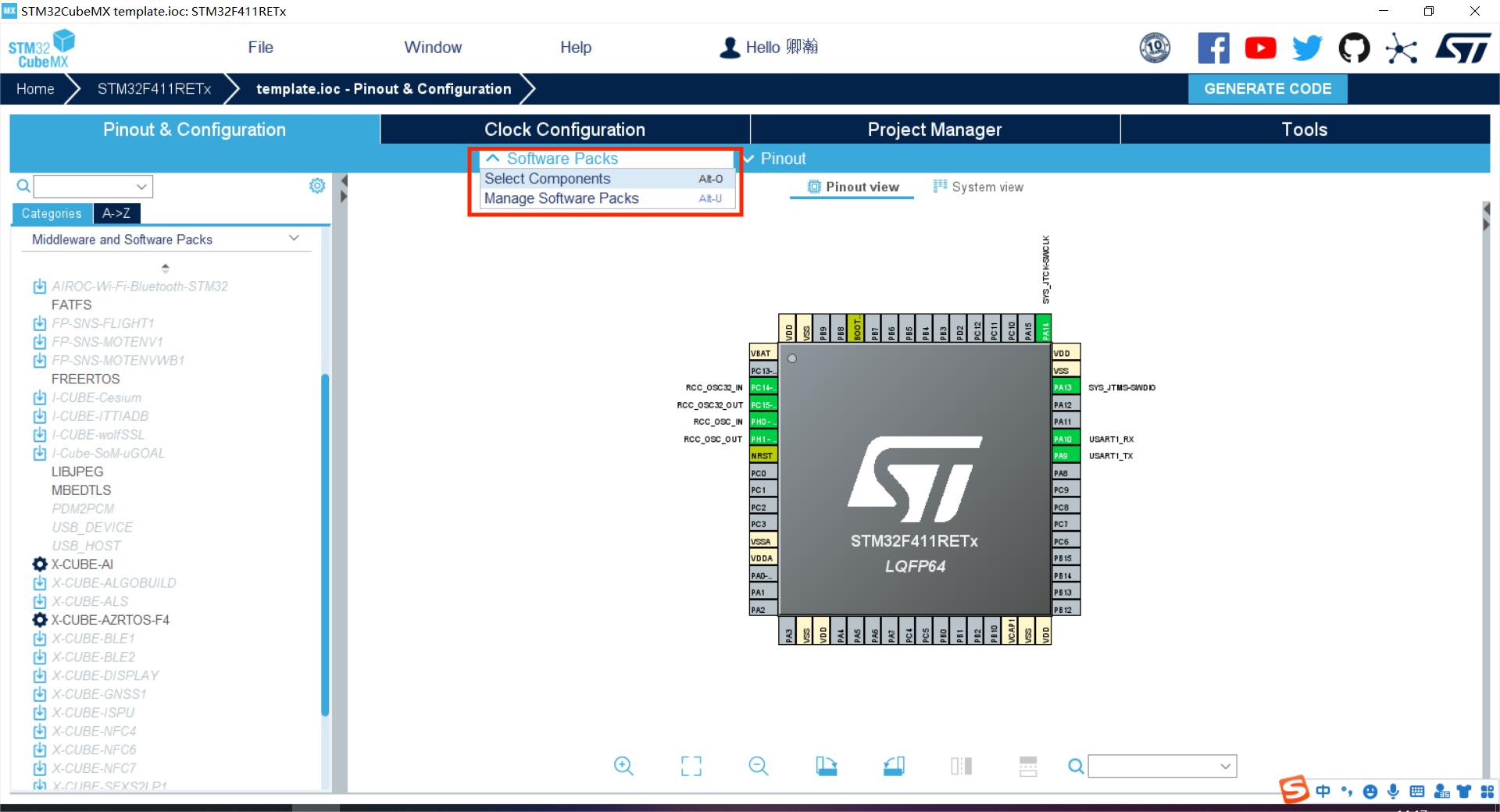
Task: Click the PA9 pin on the chip
Action: coord(1065,456)
